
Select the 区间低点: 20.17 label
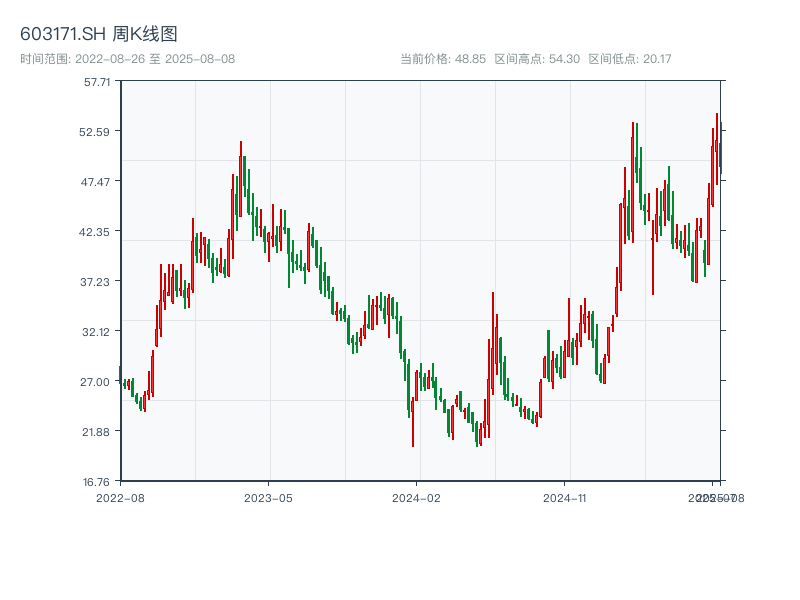pyautogui.click(x=630, y=59)
